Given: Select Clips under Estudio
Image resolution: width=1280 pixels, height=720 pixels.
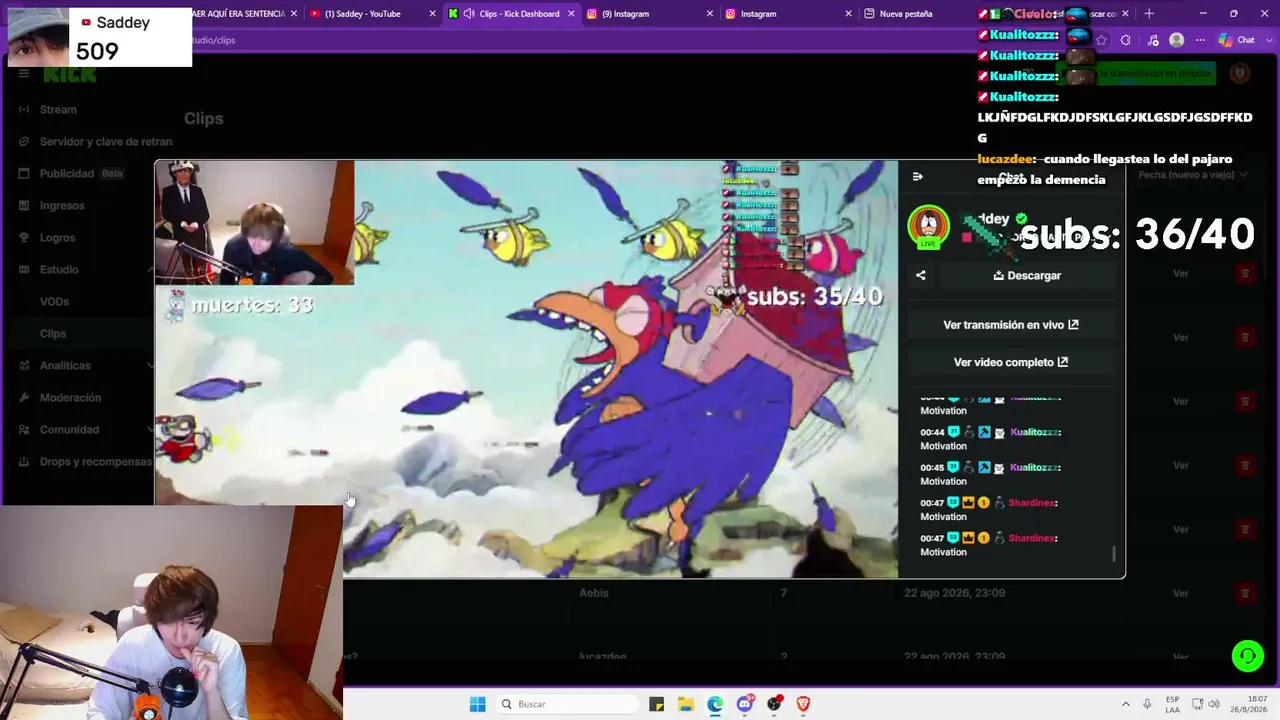Looking at the screenshot, I should (53, 333).
